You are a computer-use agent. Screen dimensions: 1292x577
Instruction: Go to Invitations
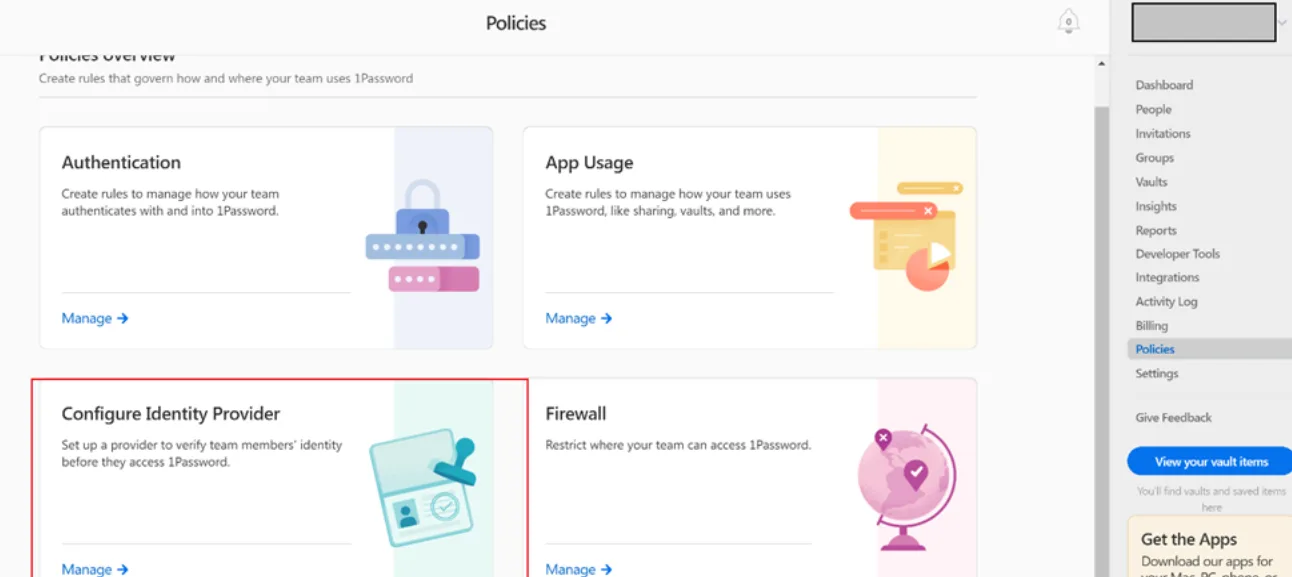coord(1163,133)
